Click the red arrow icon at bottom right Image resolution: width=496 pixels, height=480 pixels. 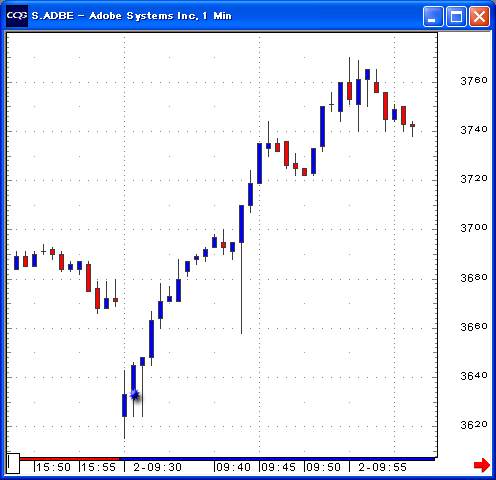(481, 465)
